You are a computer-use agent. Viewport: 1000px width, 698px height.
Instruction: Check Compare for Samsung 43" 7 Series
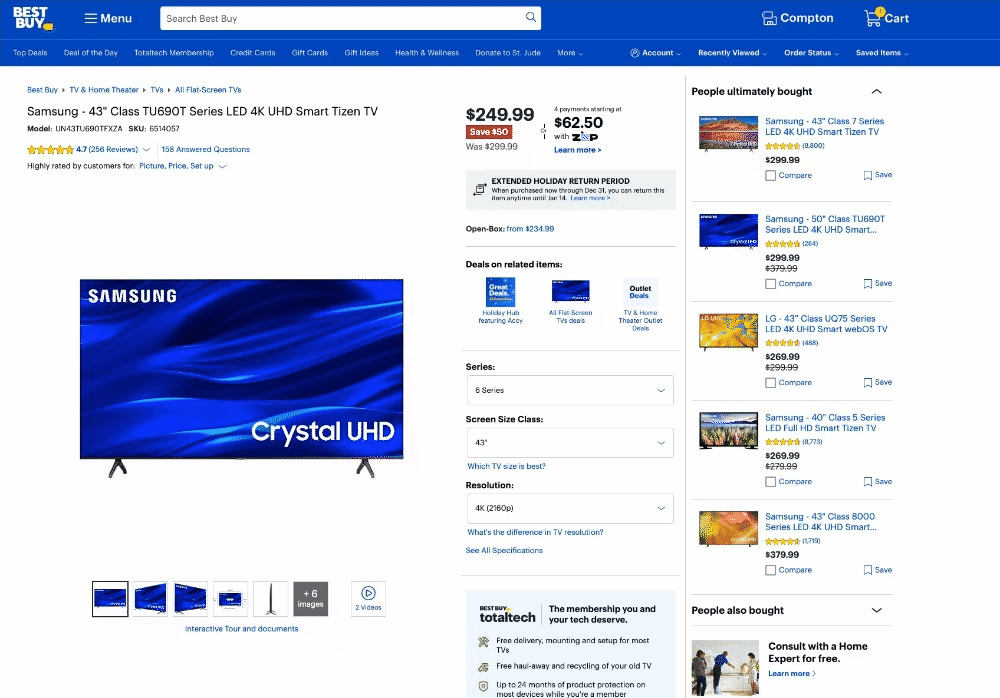770,175
